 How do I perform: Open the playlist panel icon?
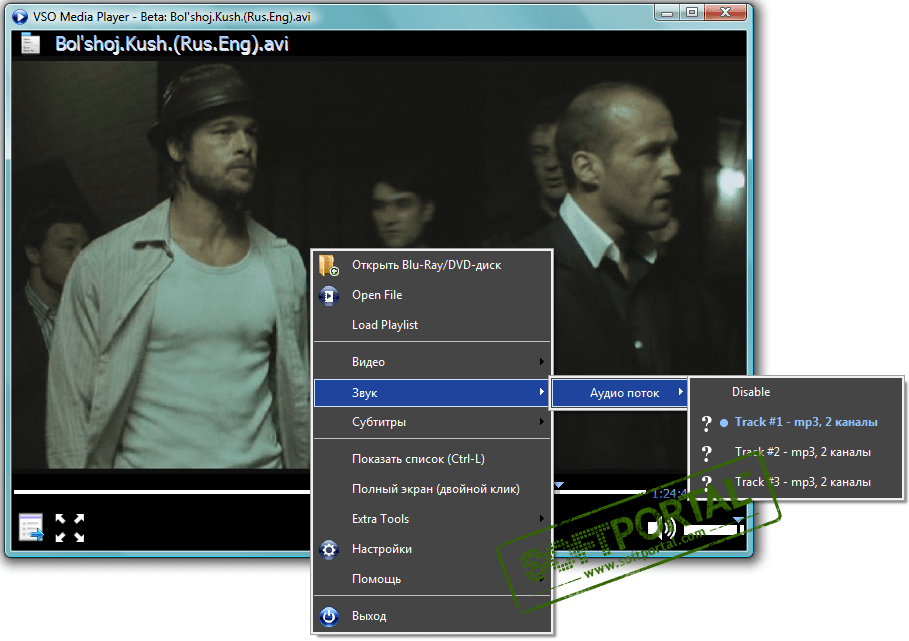click(x=31, y=527)
